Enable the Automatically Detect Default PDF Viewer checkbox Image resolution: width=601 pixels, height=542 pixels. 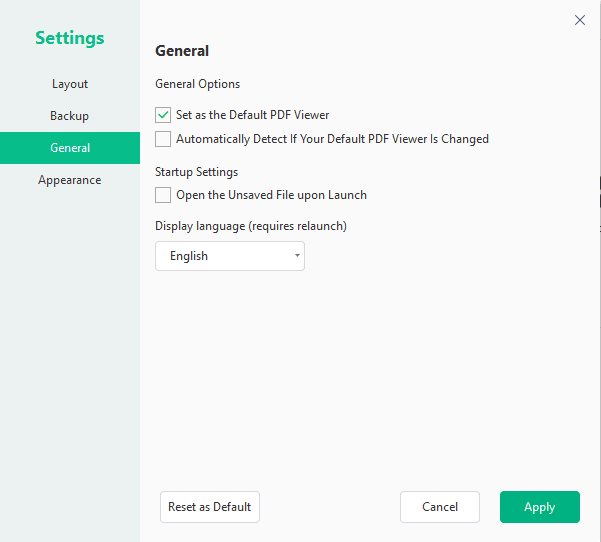click(x=163, y=139)
